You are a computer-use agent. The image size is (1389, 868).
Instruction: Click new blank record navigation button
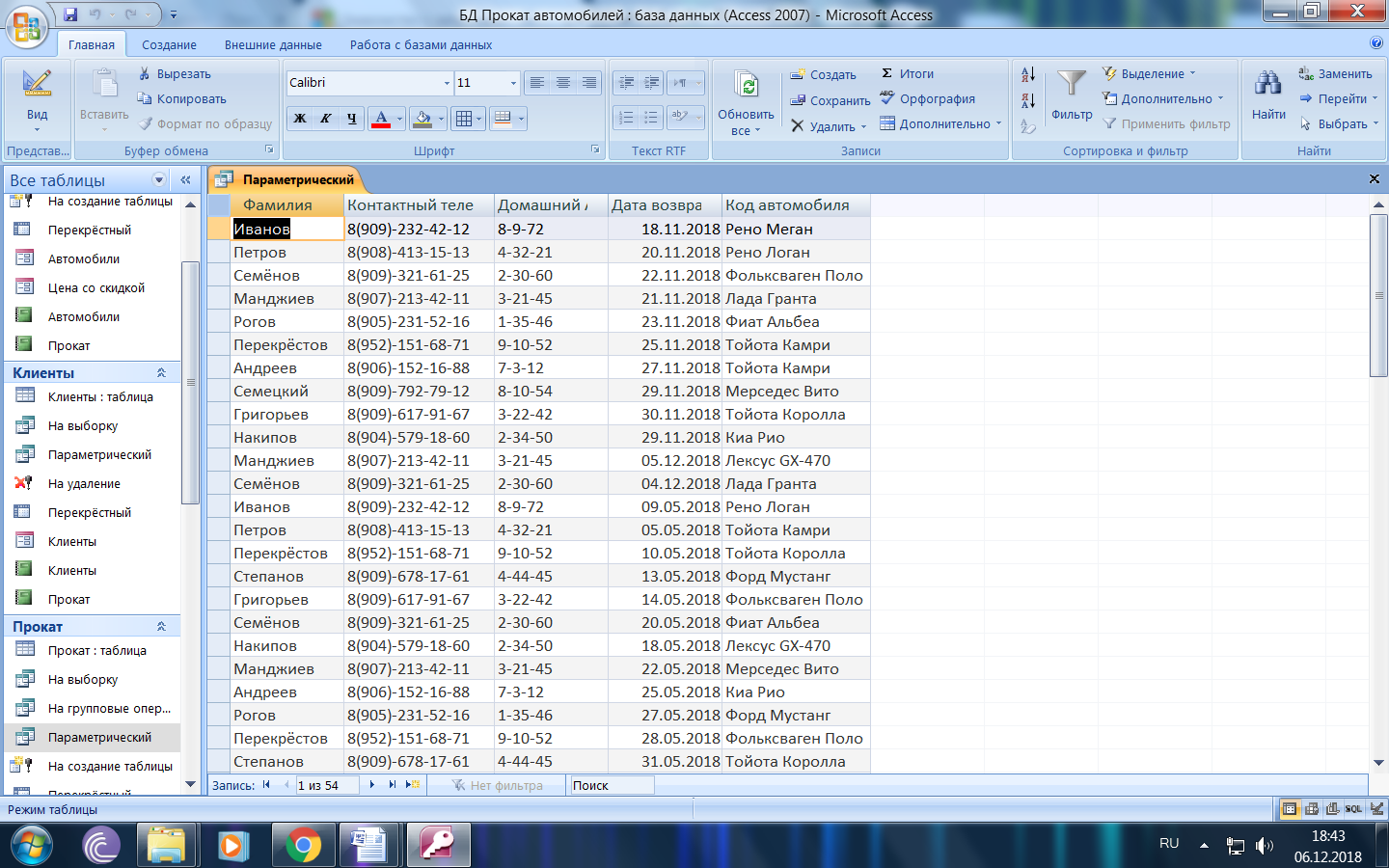[413, 785]
